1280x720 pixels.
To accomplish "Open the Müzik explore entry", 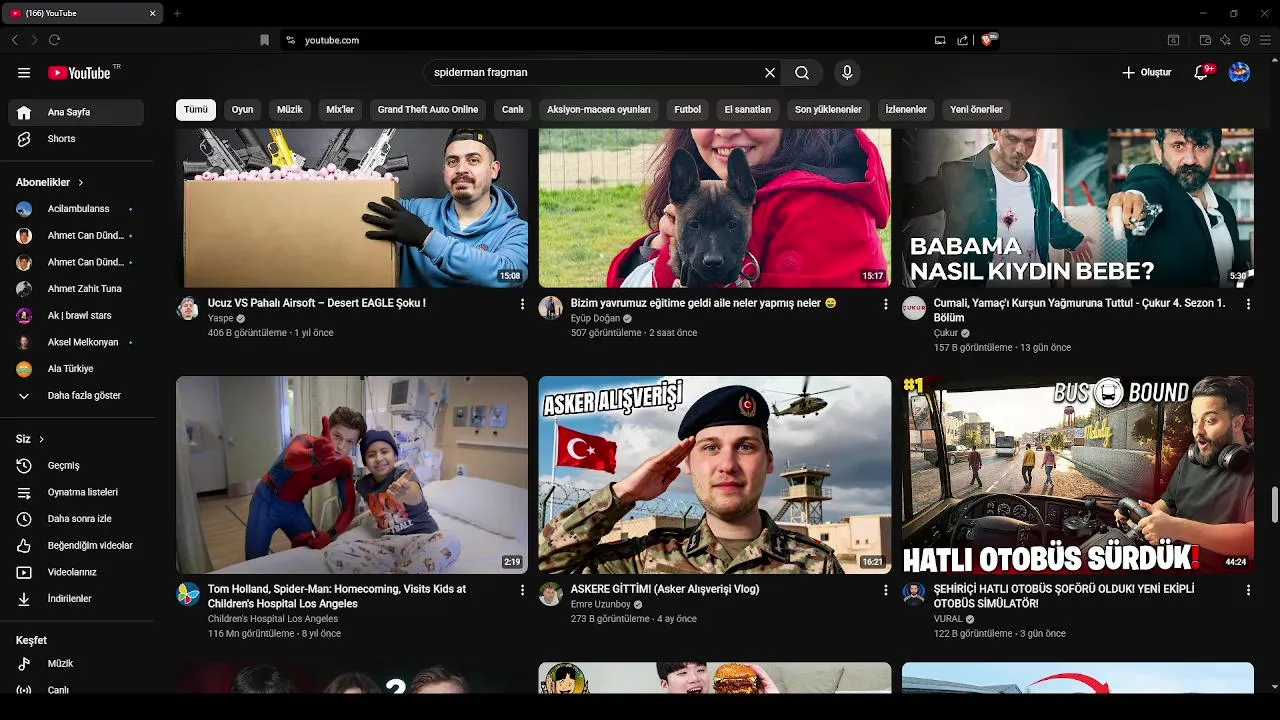I will 76,664.
